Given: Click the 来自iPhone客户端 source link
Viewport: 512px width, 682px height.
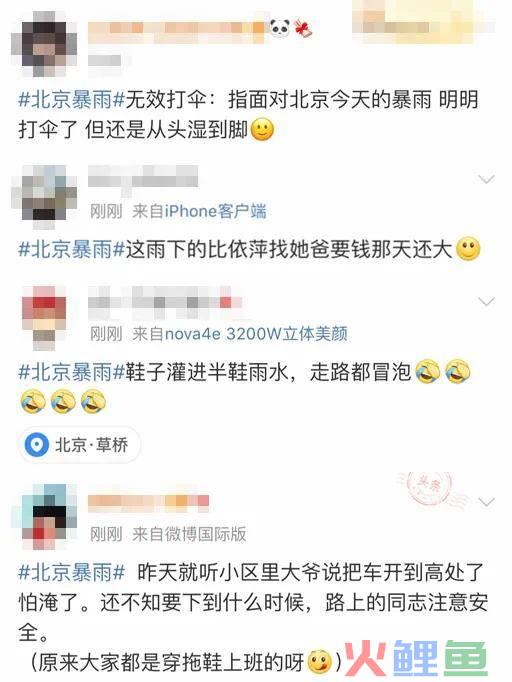Looking at the screenshot, I should 200,211.
